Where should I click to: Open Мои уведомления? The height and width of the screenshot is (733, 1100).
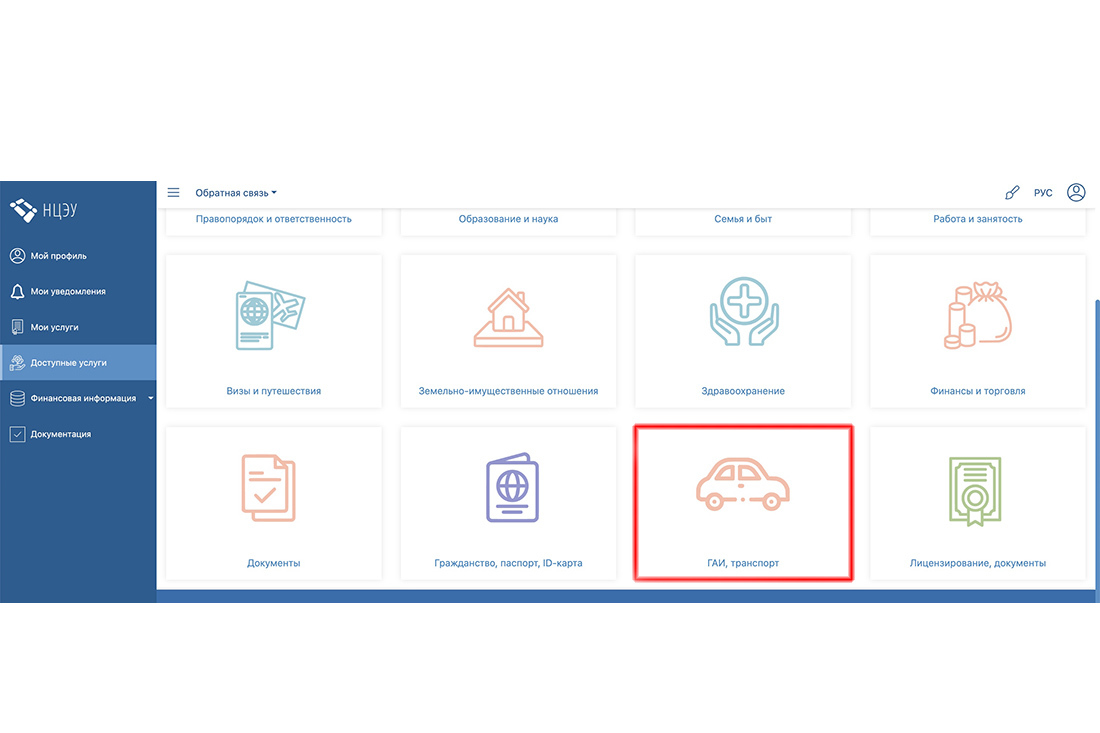pyautogui.click(x=78, y=291)
